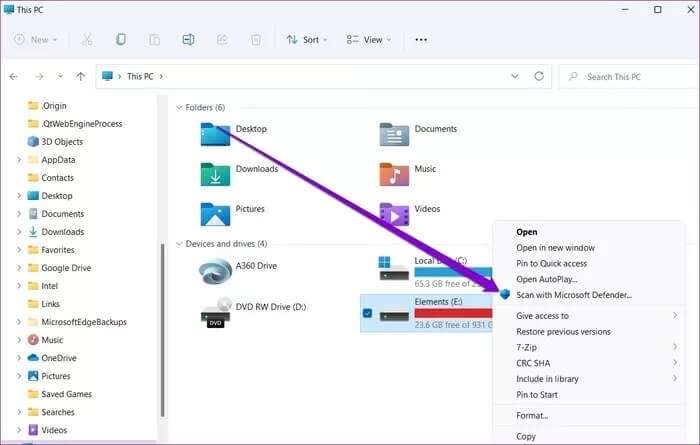Select the Local Disk (C:) drive icon
Screen dimensions: 700x445
click(x=394, y=268)
